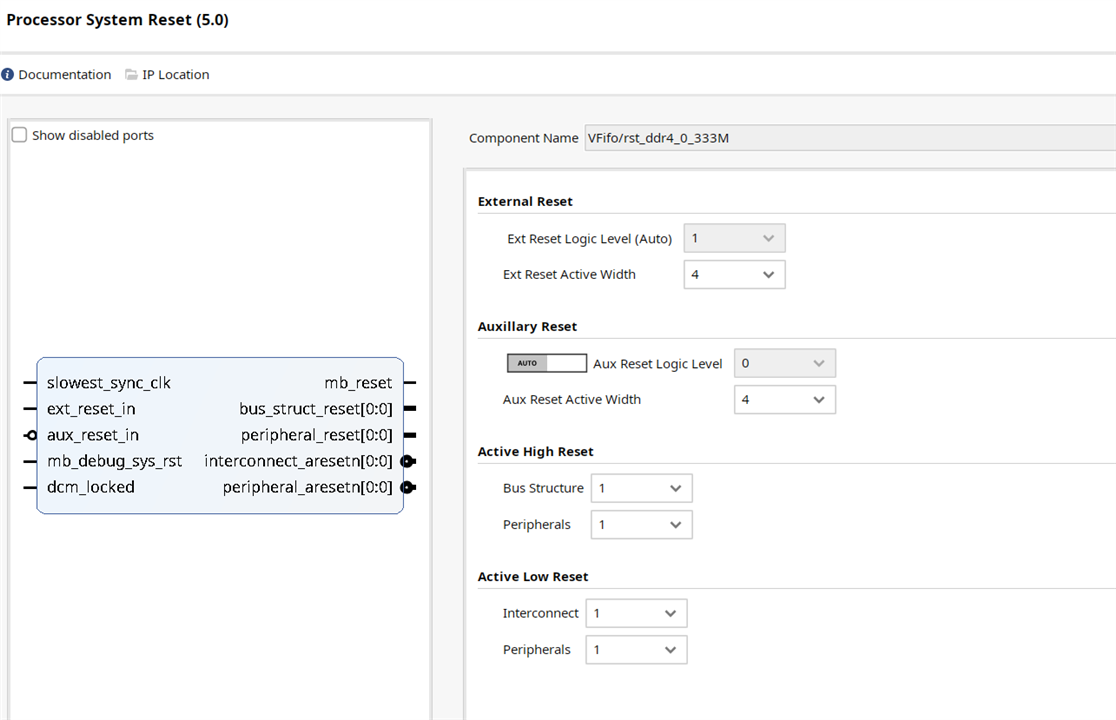Click the IP Location folder icon
The height and width of the screenshot is (720, 1116).
[132, 75]
